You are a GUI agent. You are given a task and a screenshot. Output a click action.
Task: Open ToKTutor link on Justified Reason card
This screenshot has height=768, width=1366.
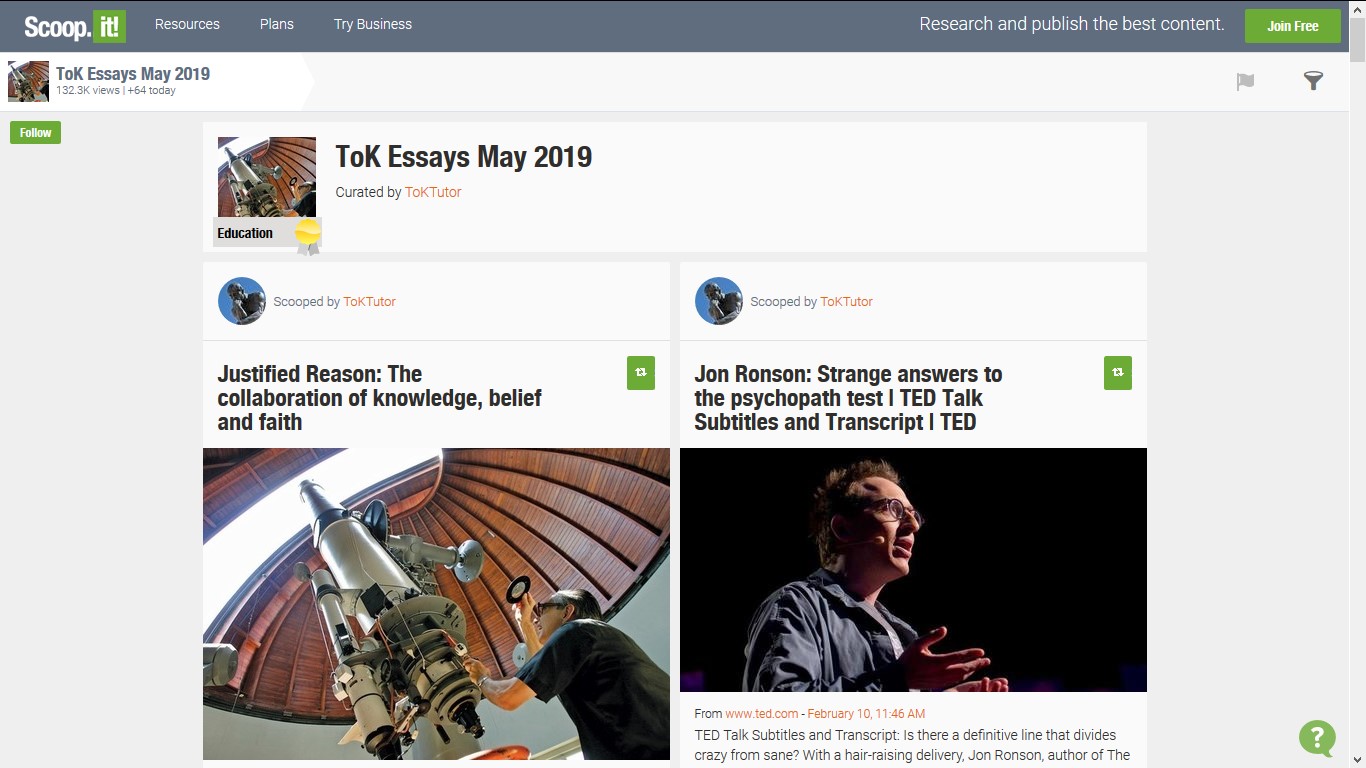tap(369, 301)
